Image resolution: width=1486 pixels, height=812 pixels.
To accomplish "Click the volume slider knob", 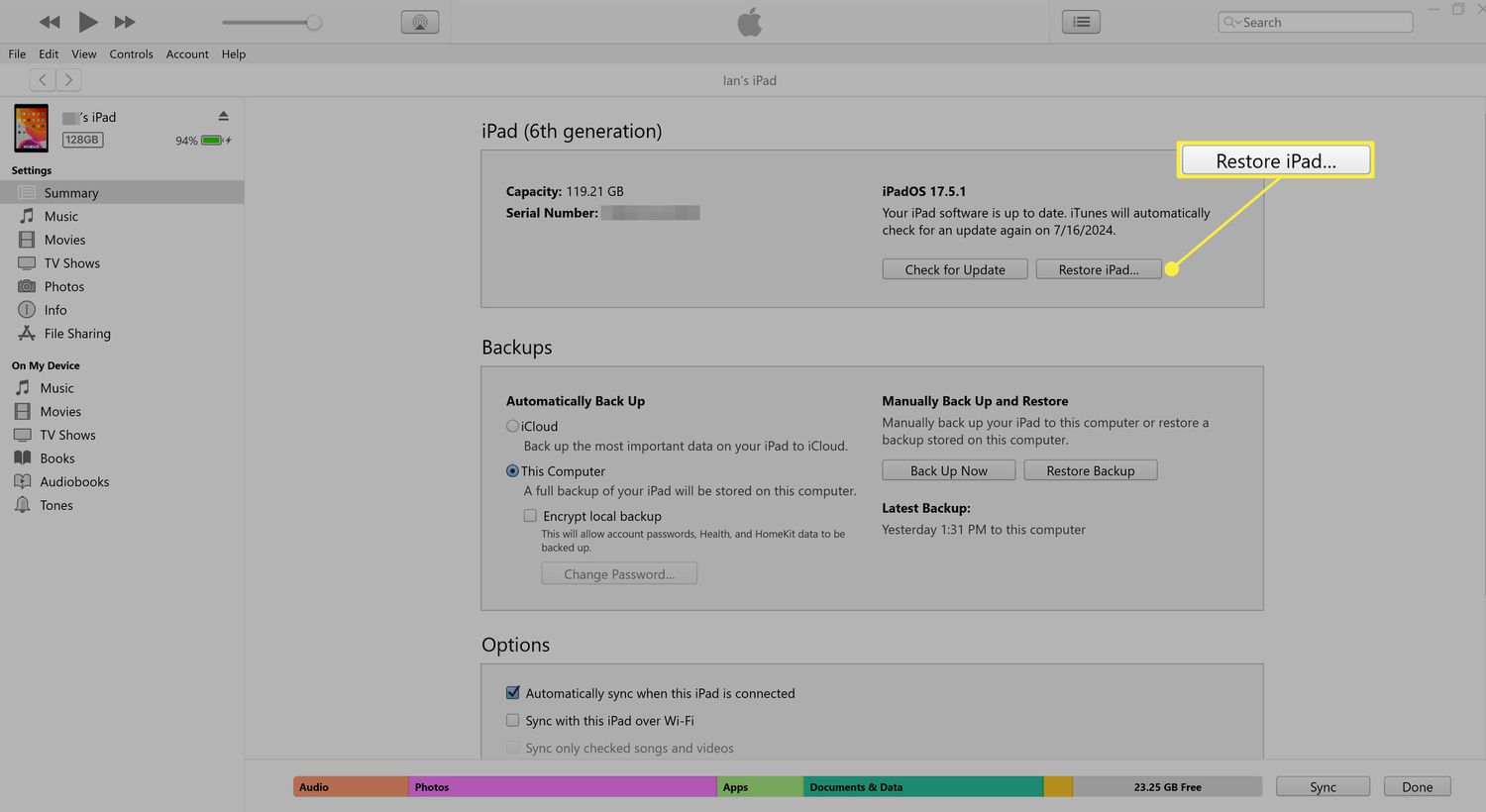I will pos(314,22).
